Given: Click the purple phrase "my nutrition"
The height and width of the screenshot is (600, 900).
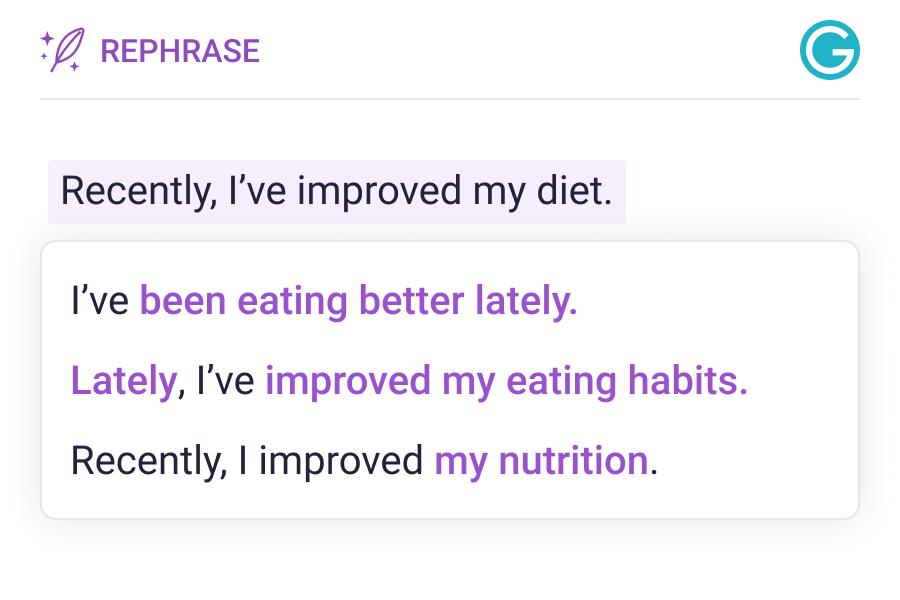Looking at the screenshot, I should point(541,461).
